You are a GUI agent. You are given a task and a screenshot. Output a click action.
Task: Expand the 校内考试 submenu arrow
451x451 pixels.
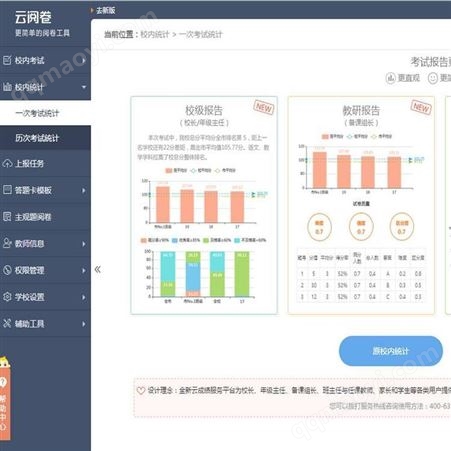84,61
